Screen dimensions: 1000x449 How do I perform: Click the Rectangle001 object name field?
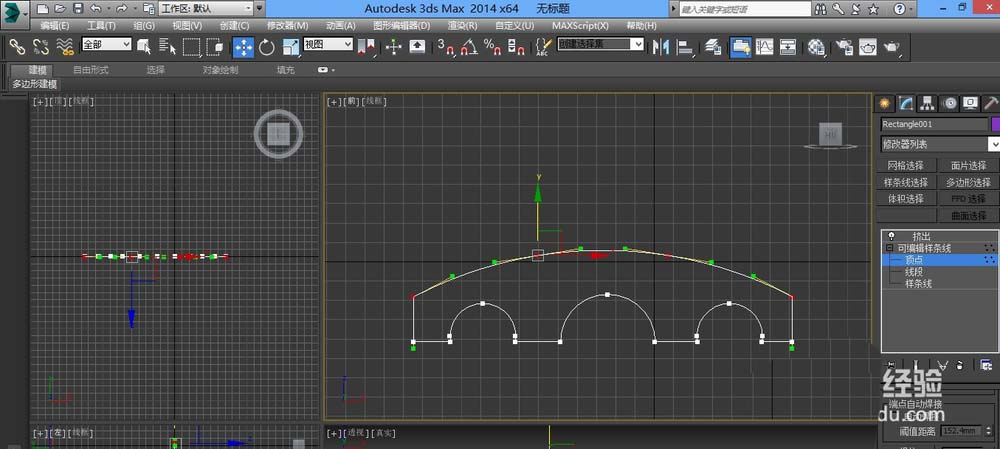click(935, 124)
